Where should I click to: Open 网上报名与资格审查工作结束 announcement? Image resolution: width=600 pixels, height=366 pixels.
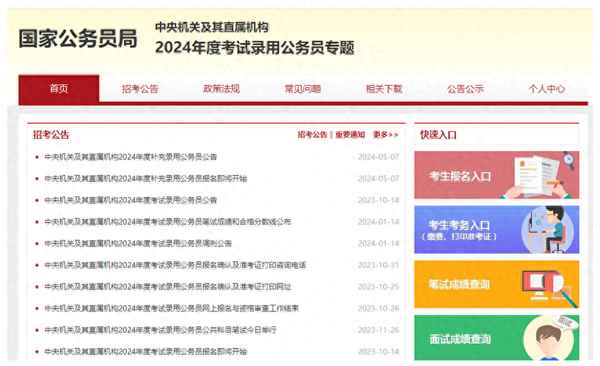(x=171, y=308)
